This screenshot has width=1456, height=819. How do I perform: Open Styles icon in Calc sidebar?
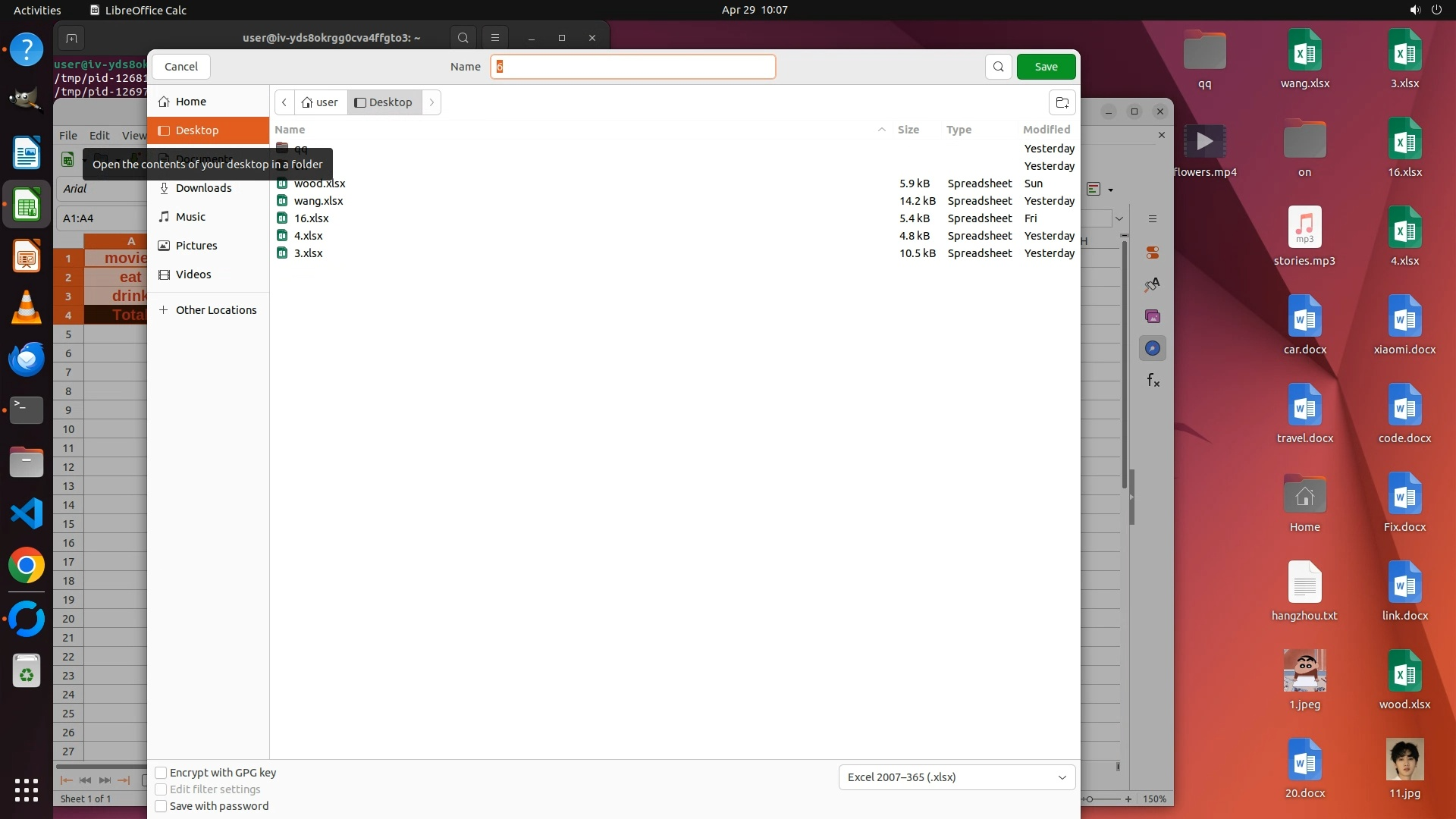click(x=1153, y=285)
